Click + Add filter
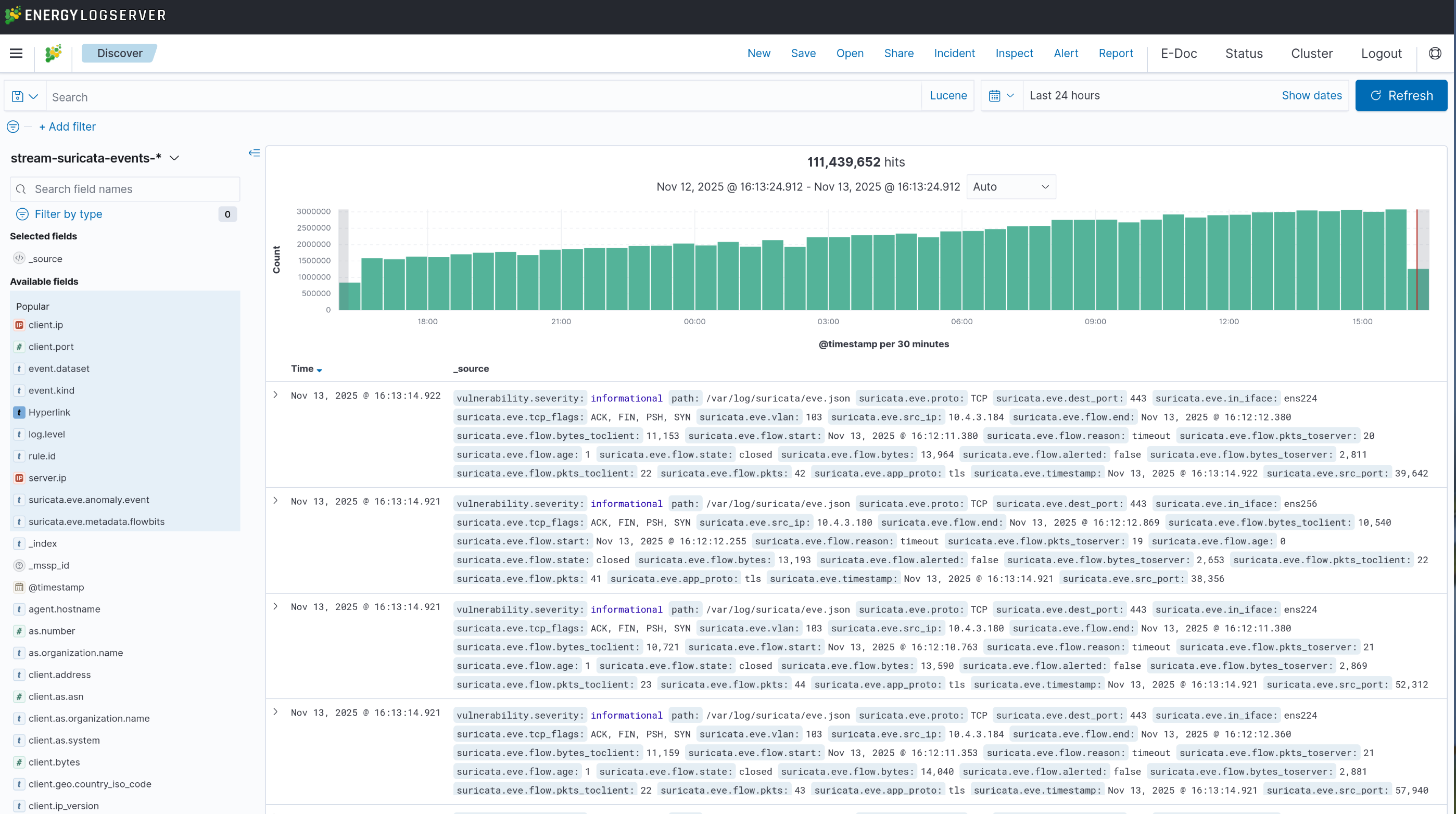Image resolution: width=1456 pixels, height=814 pixels. pyautogui.click(x=67, y=126)
